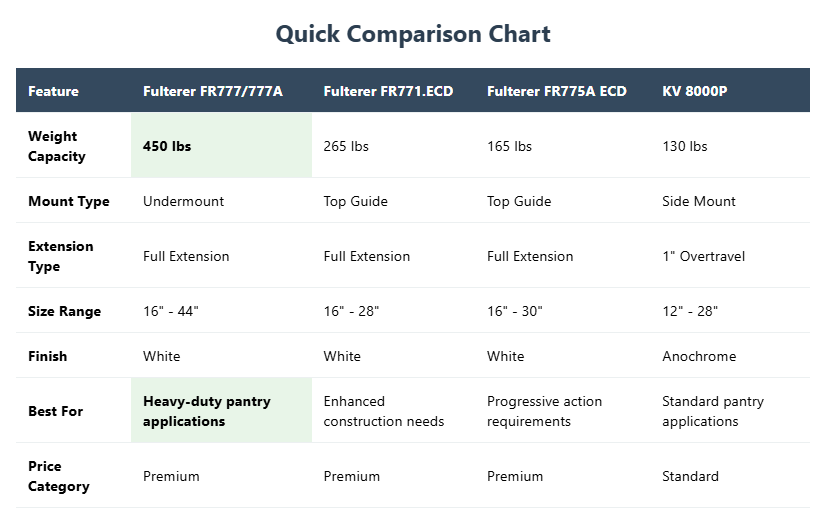Select the Undermount mount type cell

[183, 201]
